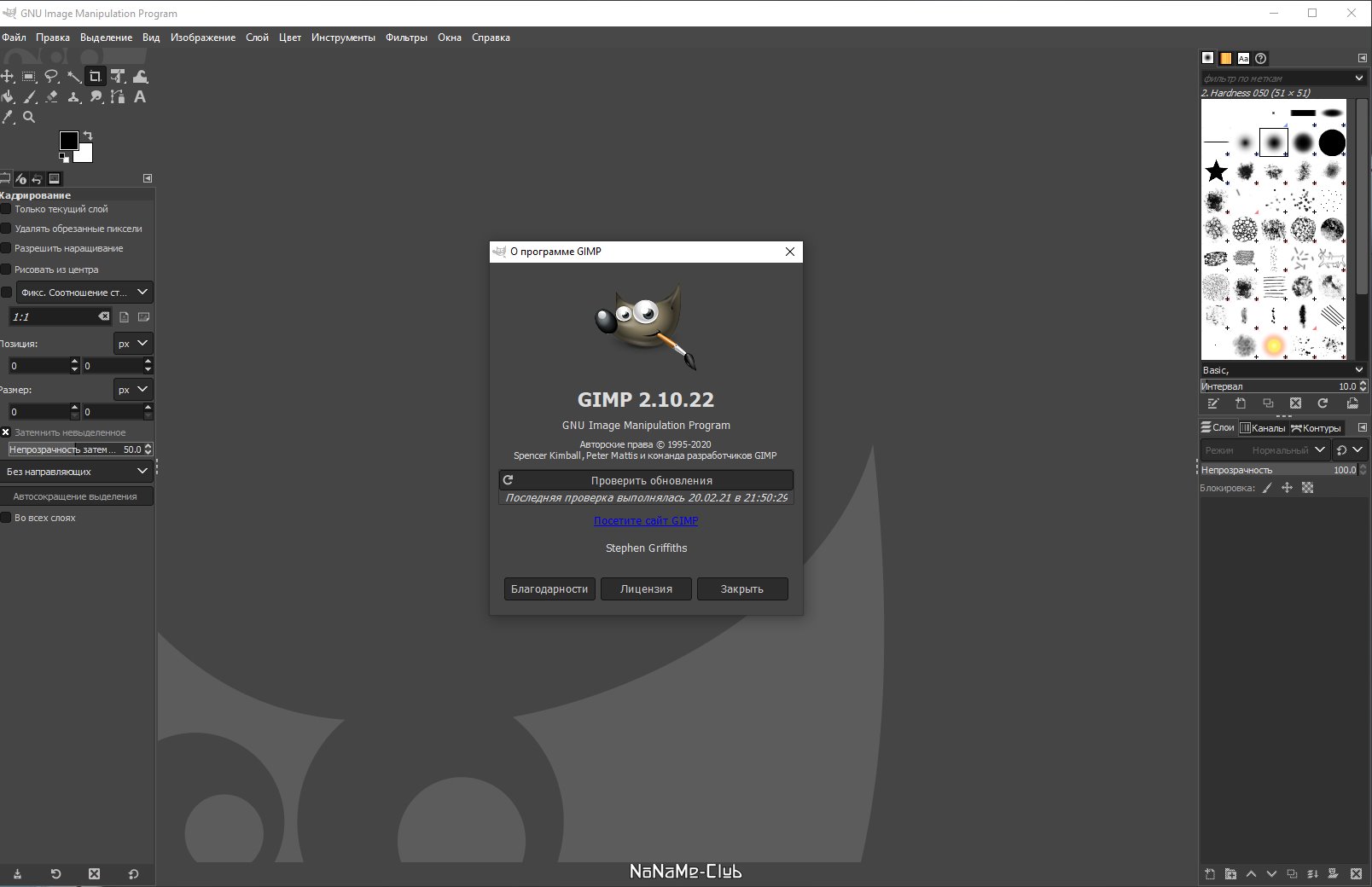Expand the 'Фикс. Соотношение' dropdown
1372x887 pixels.
coord(84,293)
